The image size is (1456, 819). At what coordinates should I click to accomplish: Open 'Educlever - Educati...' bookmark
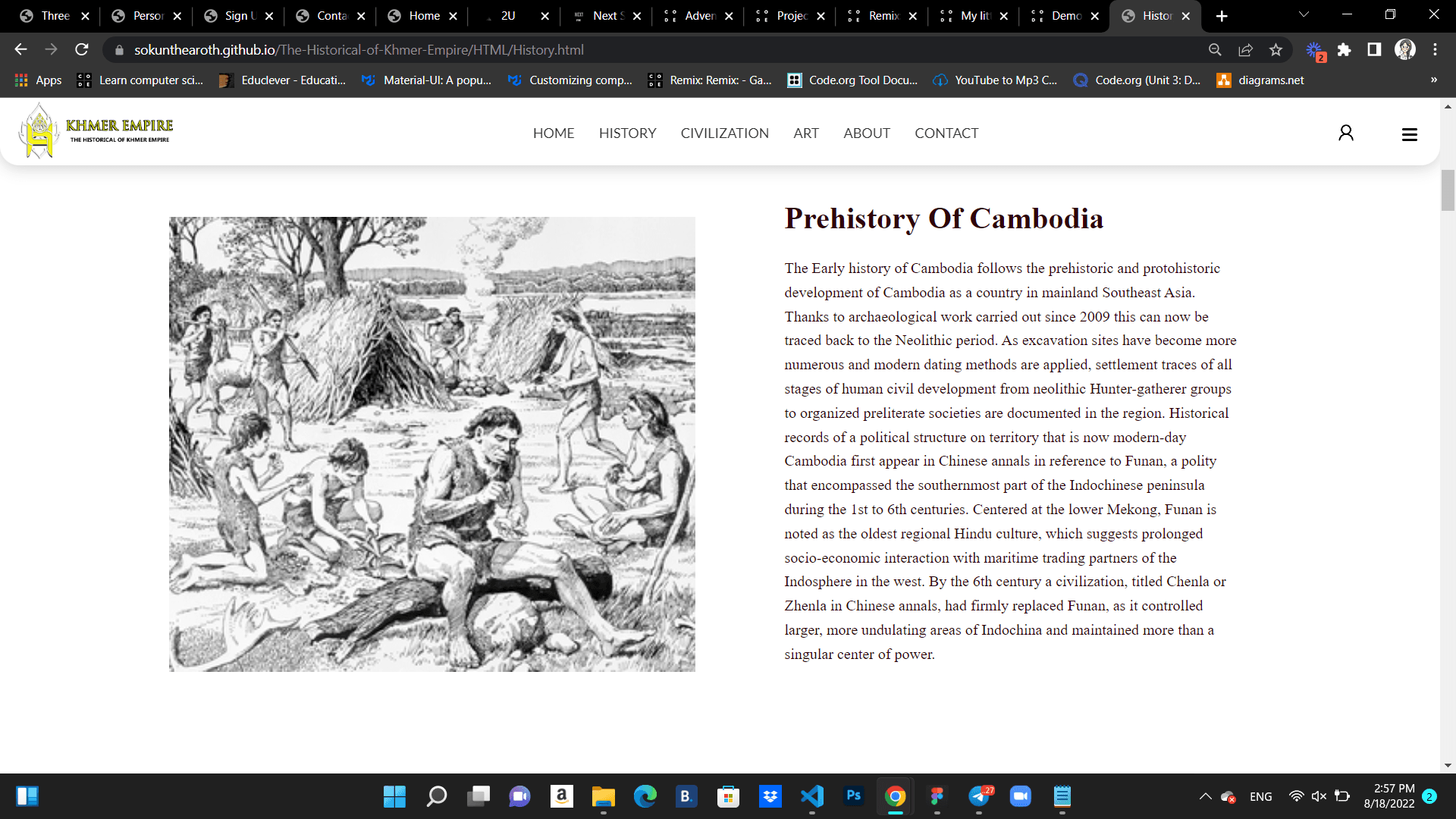click(x=282, y=80)
